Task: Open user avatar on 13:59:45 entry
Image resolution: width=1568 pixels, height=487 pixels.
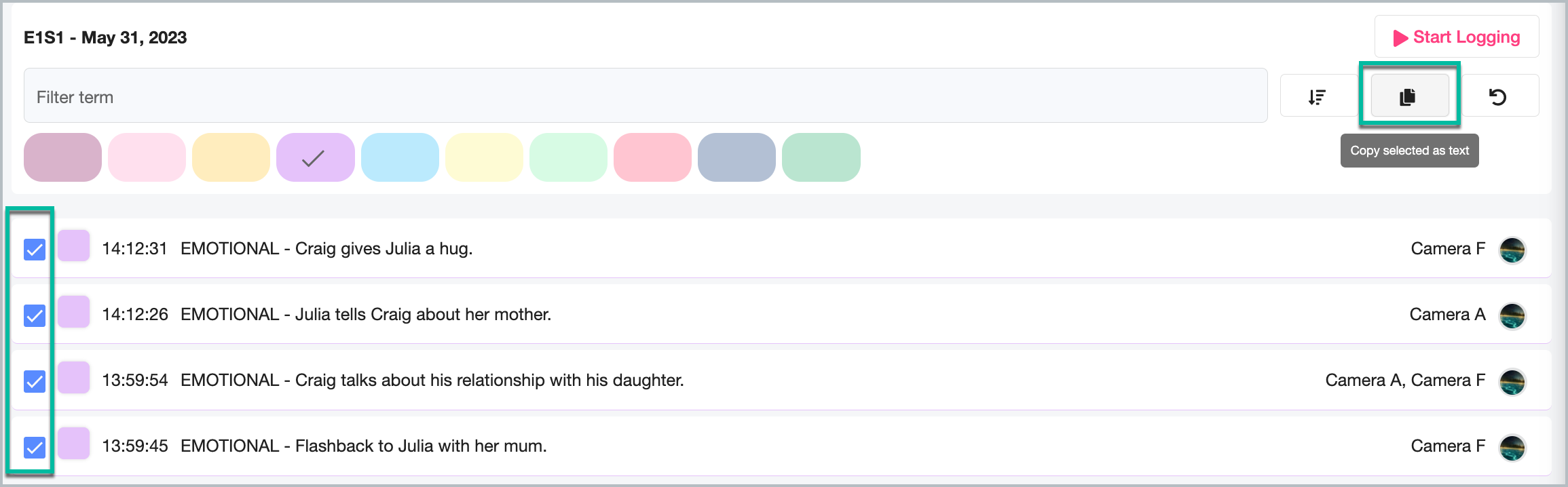Action: [1512, 447]
